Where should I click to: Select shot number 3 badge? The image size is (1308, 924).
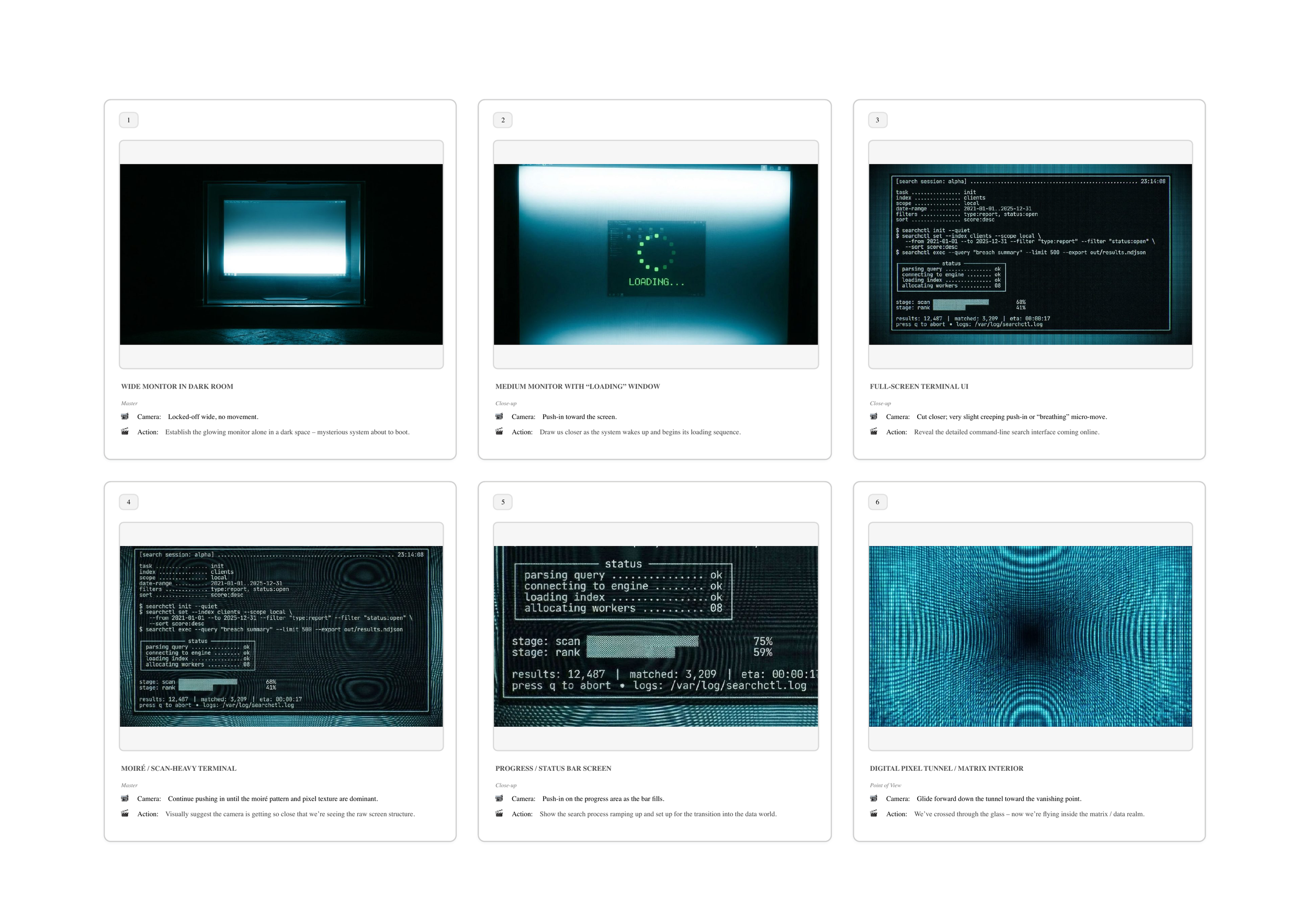click(x=877, y=120)
